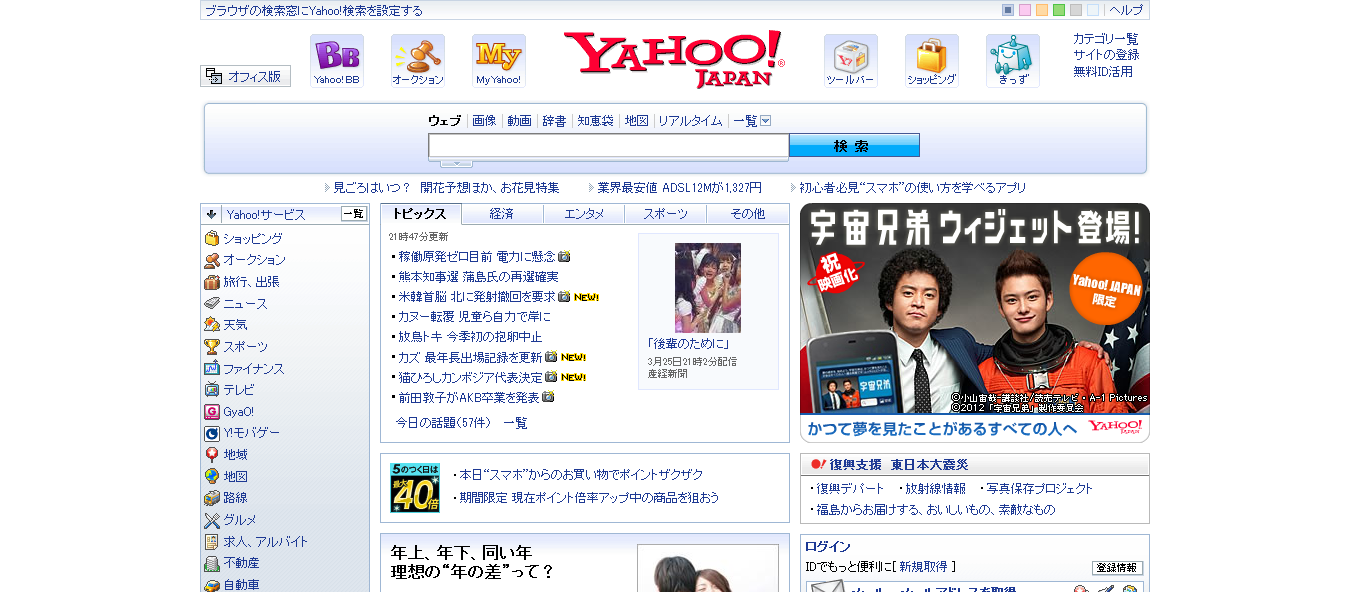The height and width of the screenshot is (592, 1349).
Task: Select the green theme color swatch
Action: (1059, 10)
